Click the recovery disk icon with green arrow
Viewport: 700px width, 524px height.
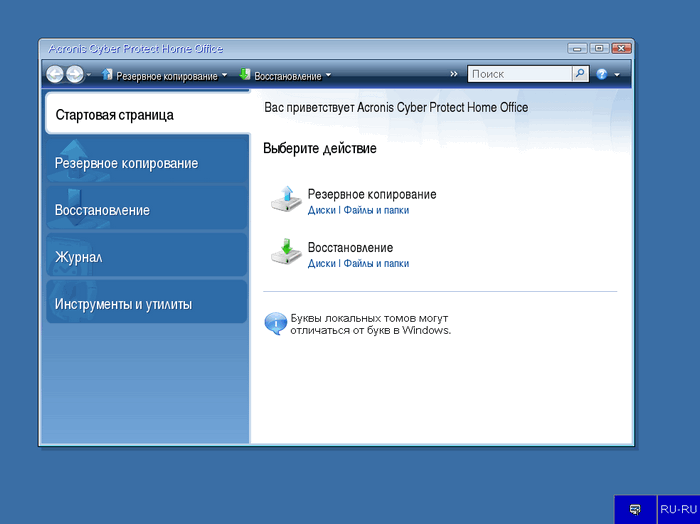point(287,252)
